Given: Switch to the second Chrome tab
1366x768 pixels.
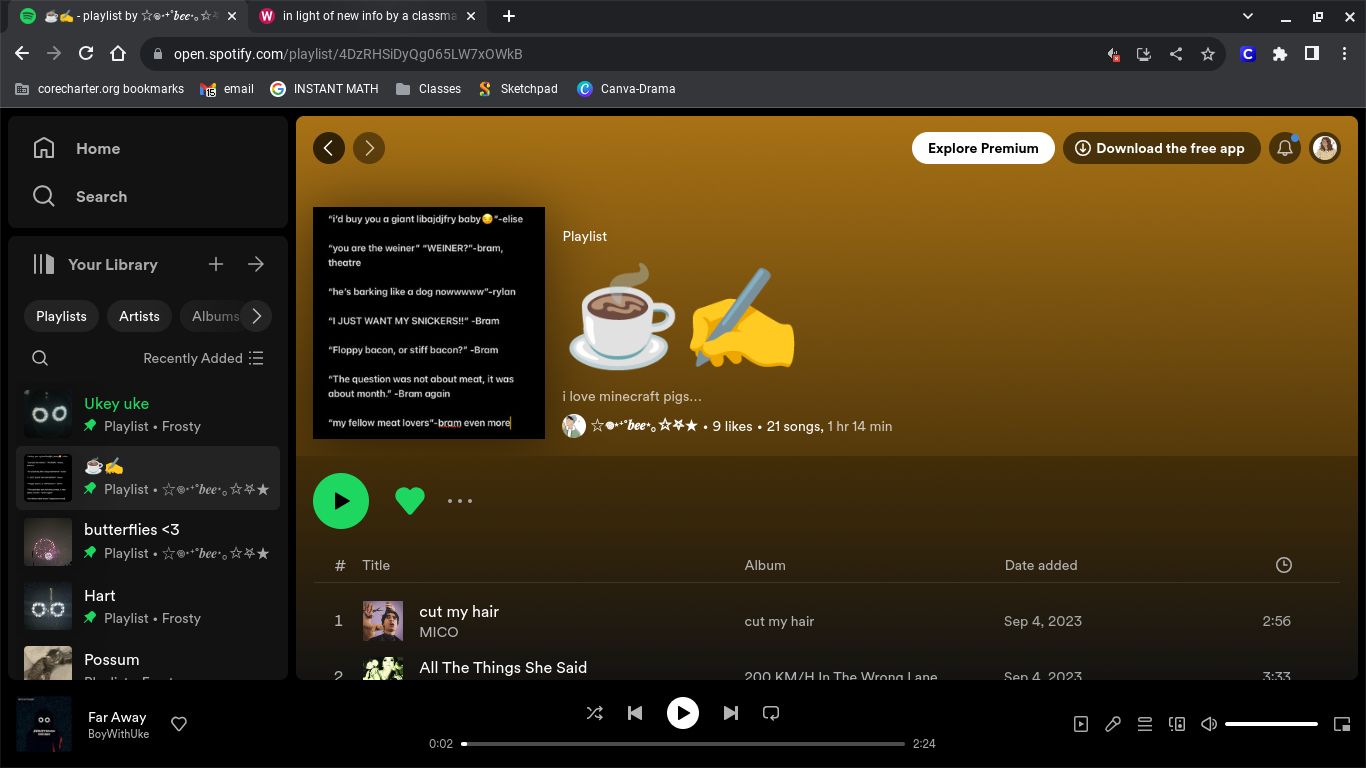Looking at the screenshot, I should 368,16.
